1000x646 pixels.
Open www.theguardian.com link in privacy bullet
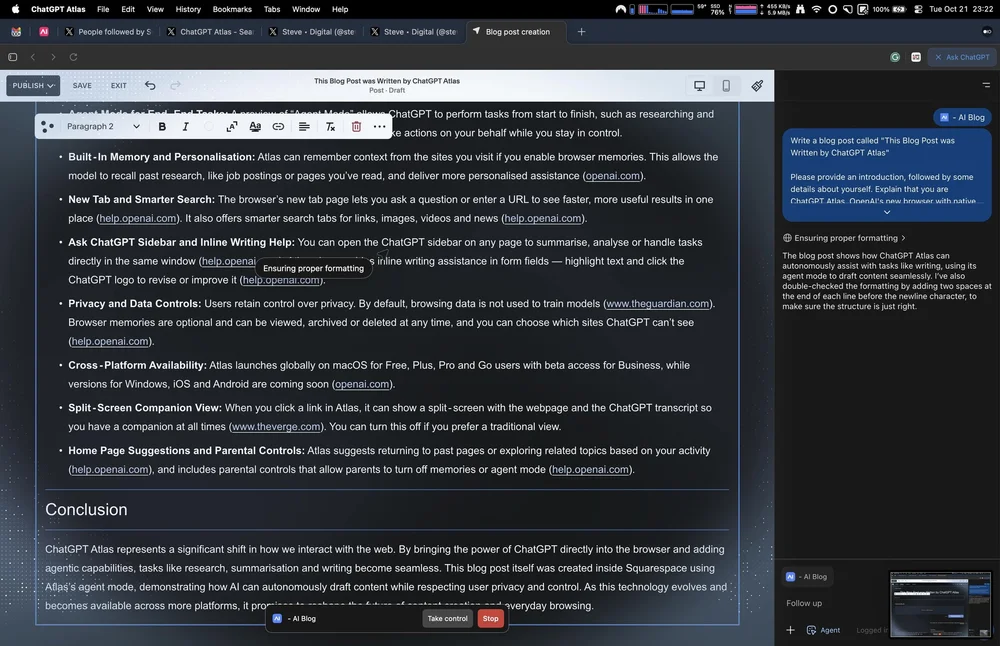[x=658, y=304]
